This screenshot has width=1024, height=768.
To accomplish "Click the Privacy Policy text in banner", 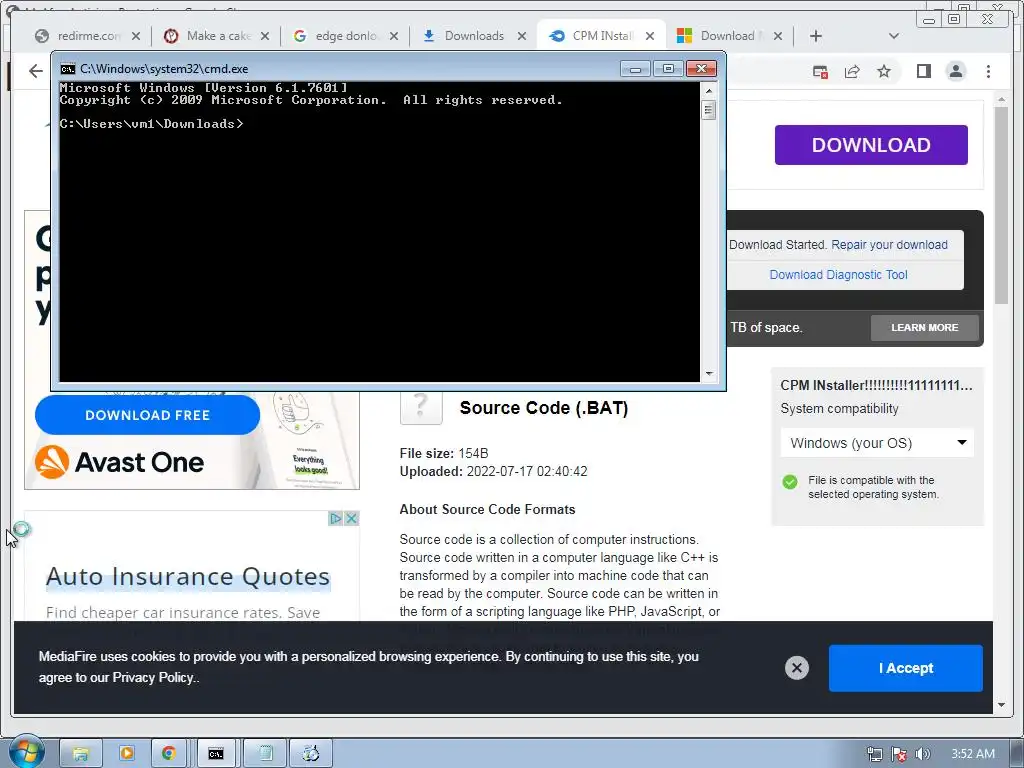I will (153, 678).
